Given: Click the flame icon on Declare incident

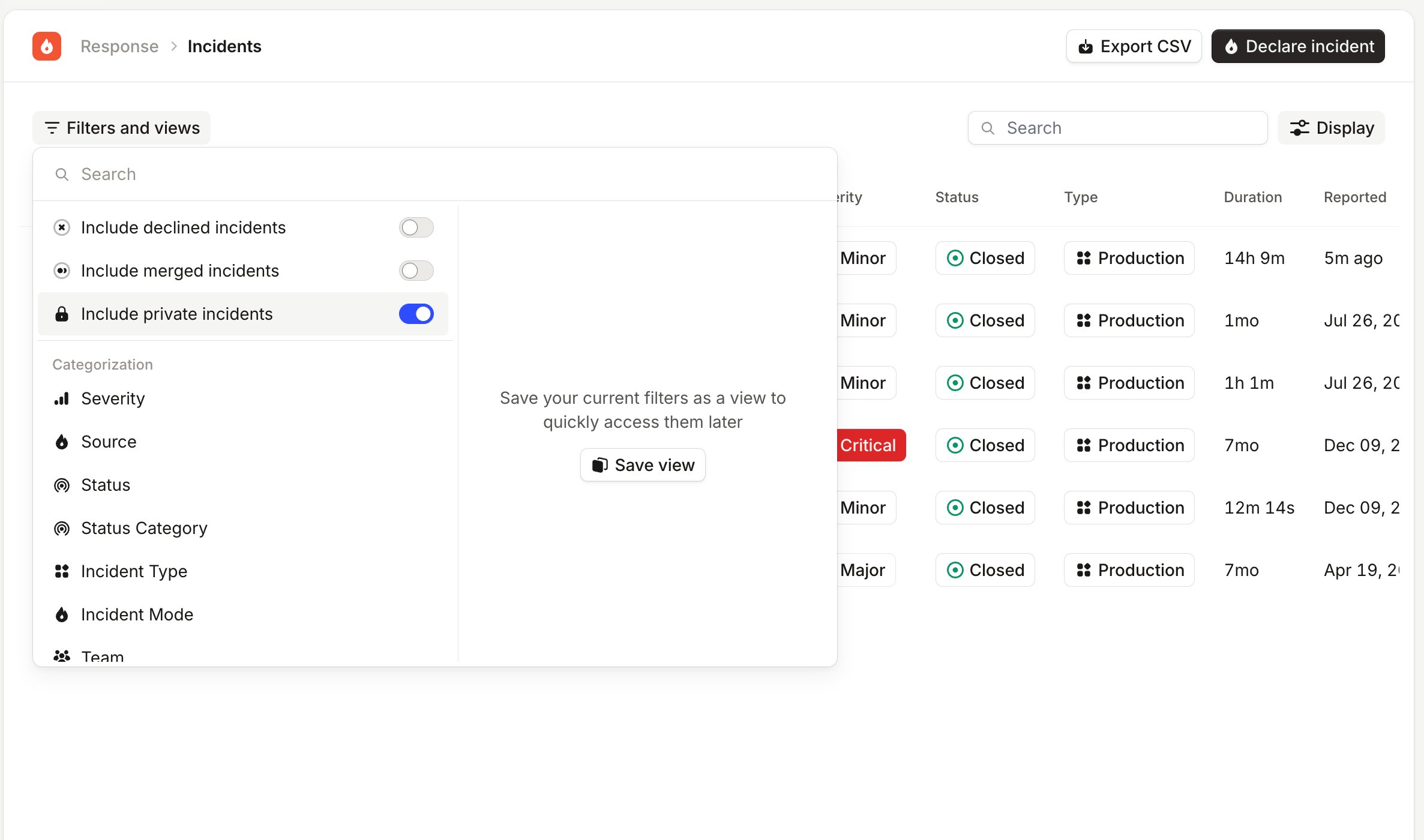Looking at the screenshot, I should coord(1231,46).
